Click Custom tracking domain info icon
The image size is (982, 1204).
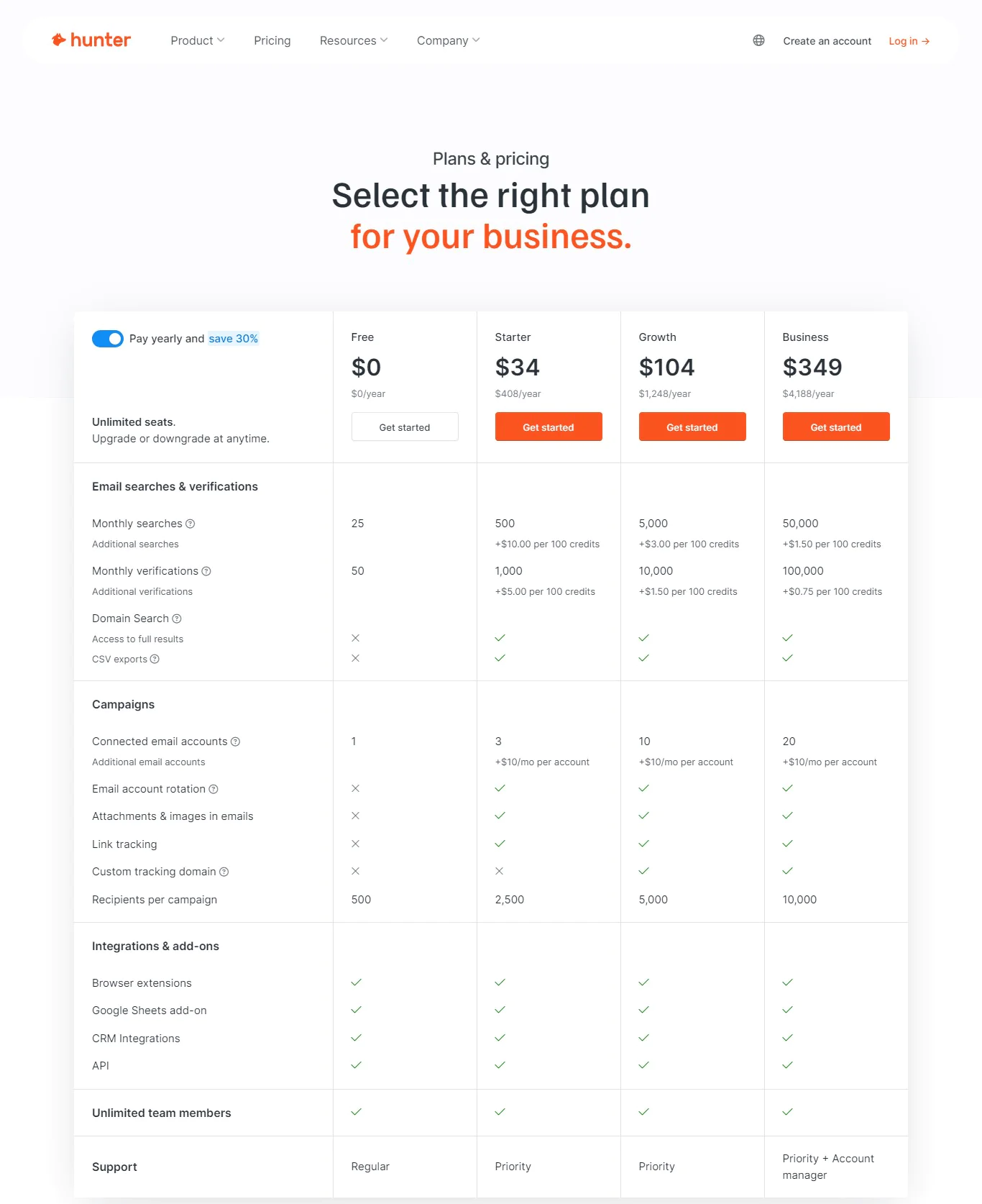pos(224,872)
